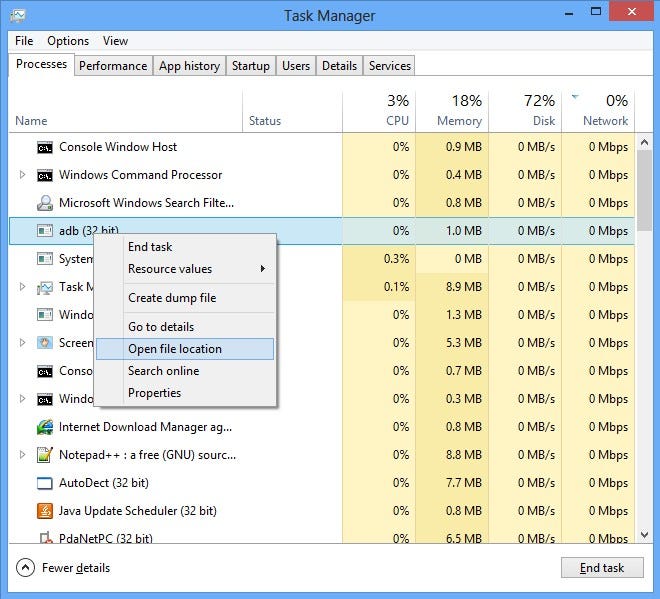The height and width of the screenshot is (599, 660).
Task: Minimize the Task Manager window
Action: 569,13
